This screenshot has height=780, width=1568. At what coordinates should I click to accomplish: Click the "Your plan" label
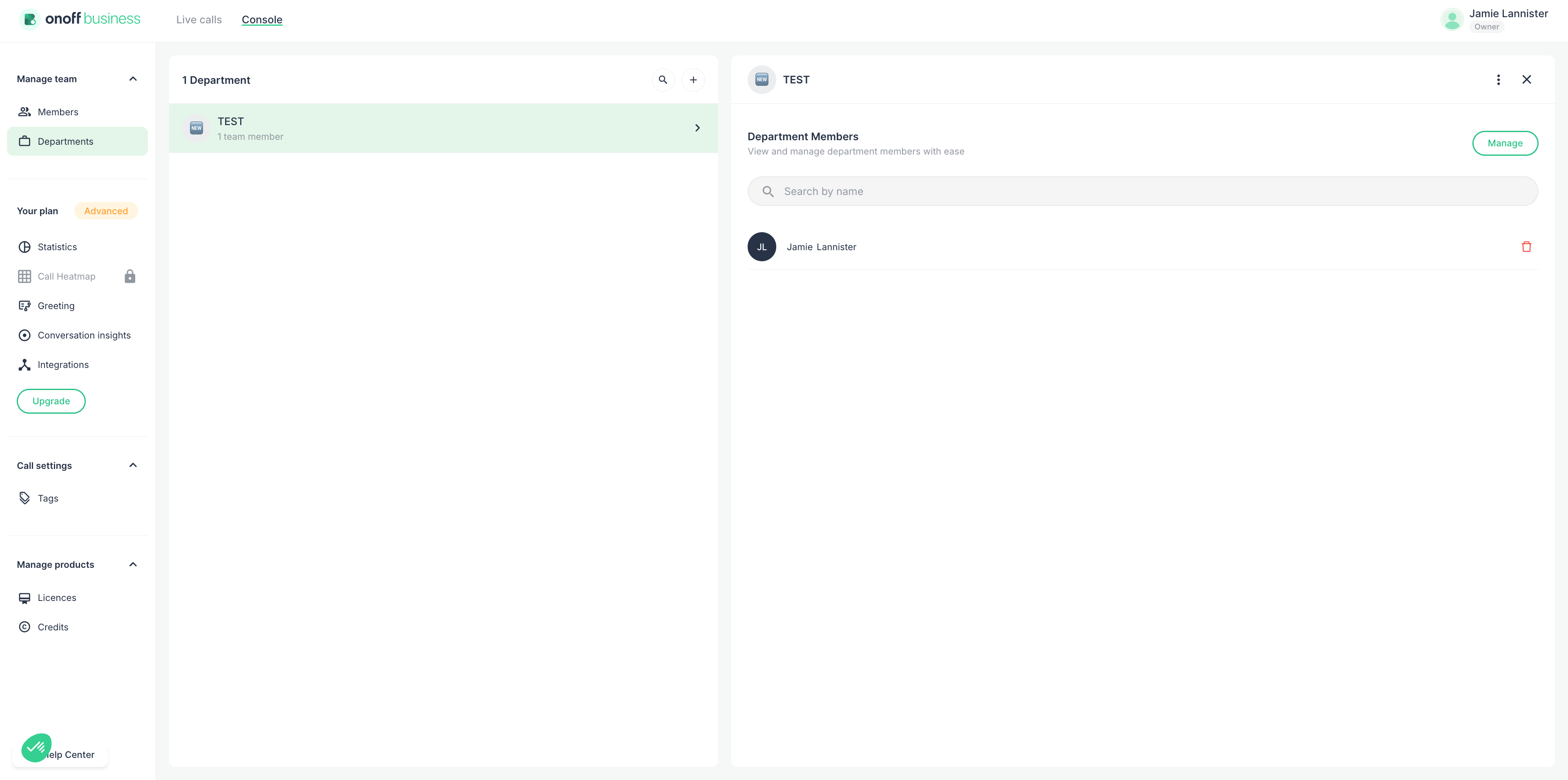(x=38, y=211)
